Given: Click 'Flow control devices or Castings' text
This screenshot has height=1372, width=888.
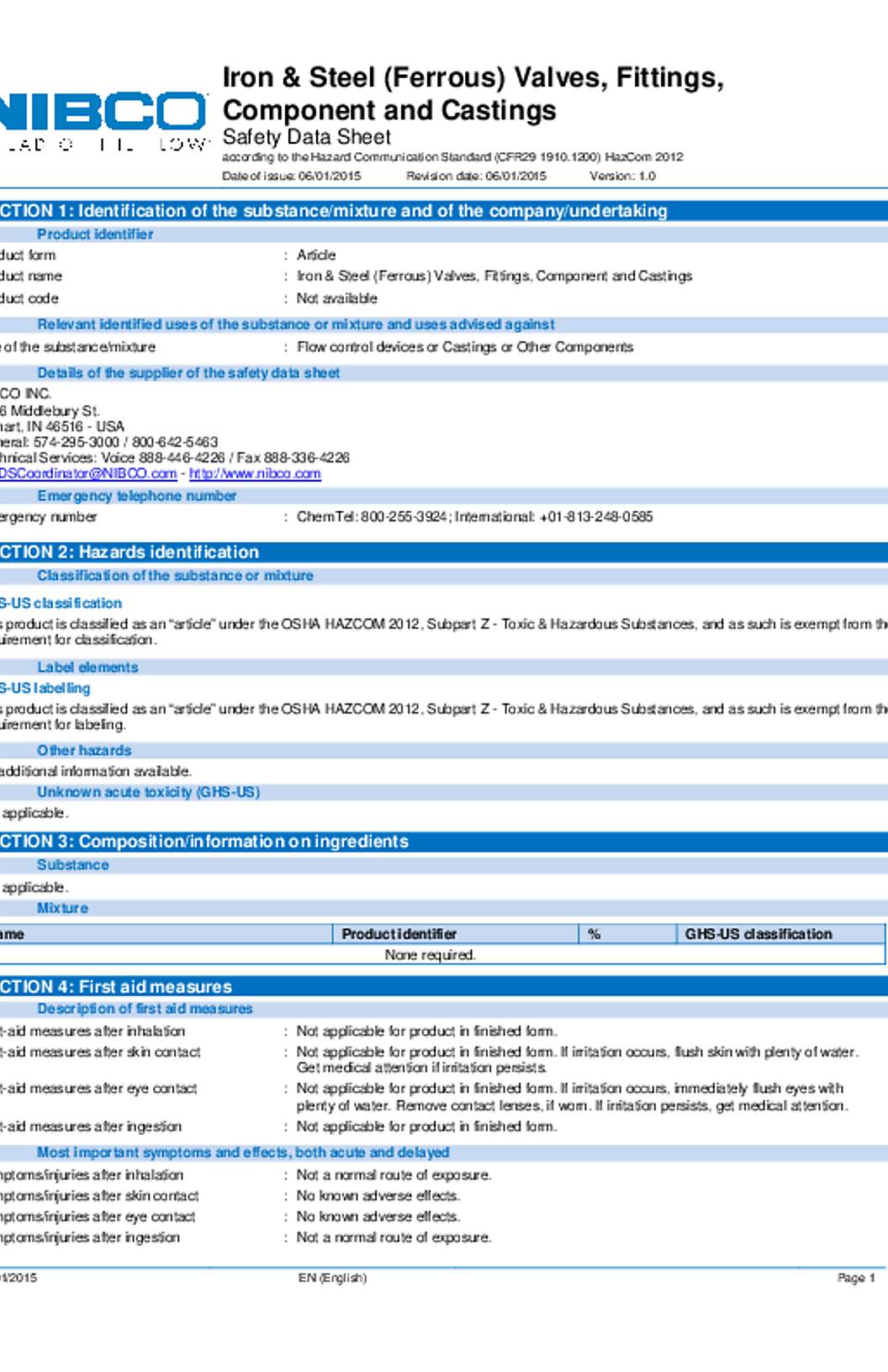Looking at the screenshot, I should pyautogui.click(x=465, y=347).
